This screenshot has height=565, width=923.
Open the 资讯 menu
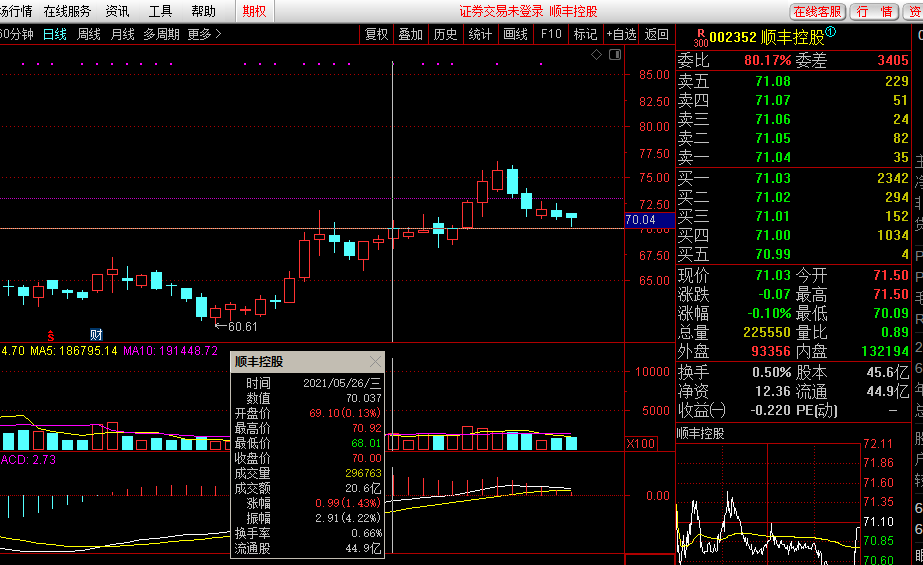pos(117,11)
